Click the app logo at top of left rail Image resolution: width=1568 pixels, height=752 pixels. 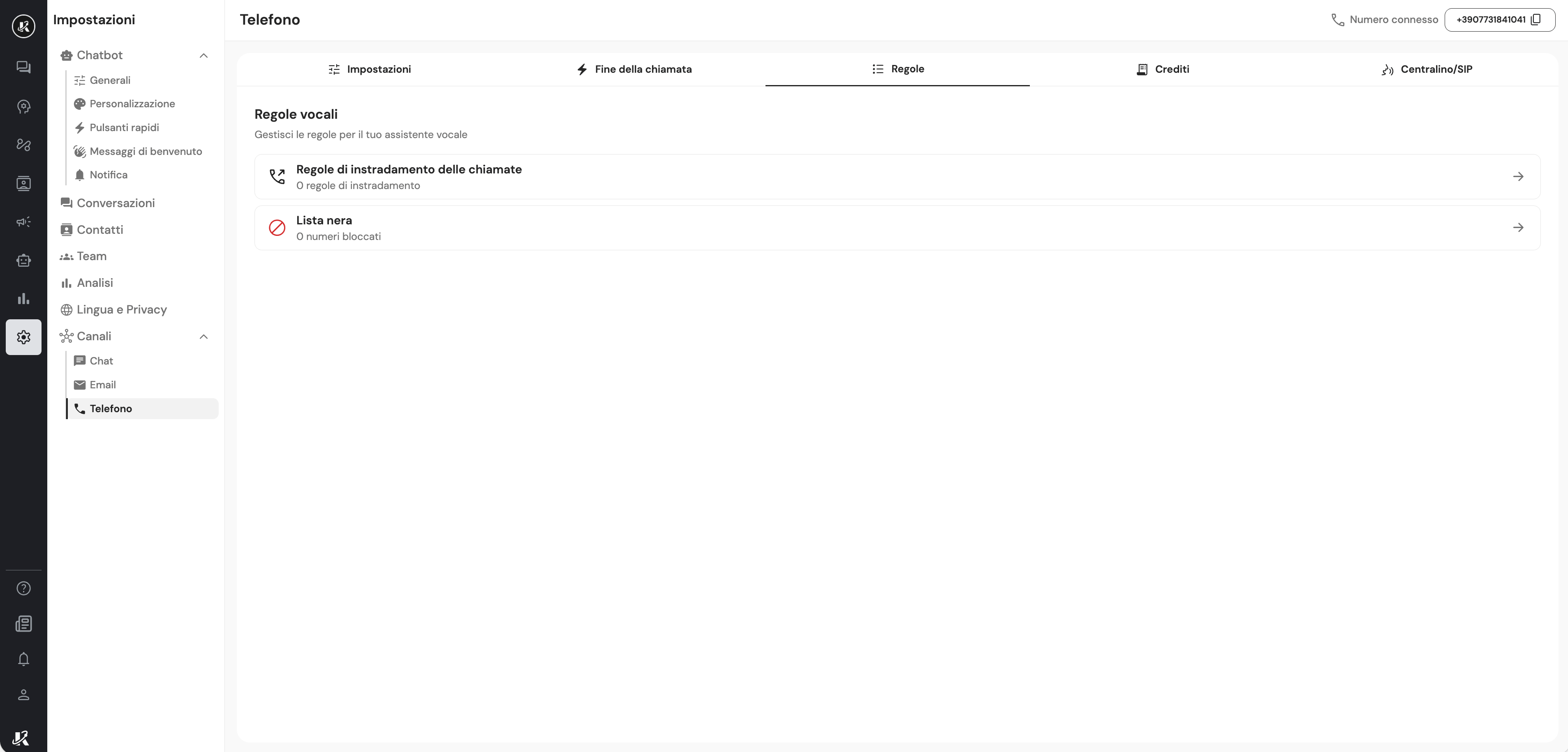click(23, 26)
